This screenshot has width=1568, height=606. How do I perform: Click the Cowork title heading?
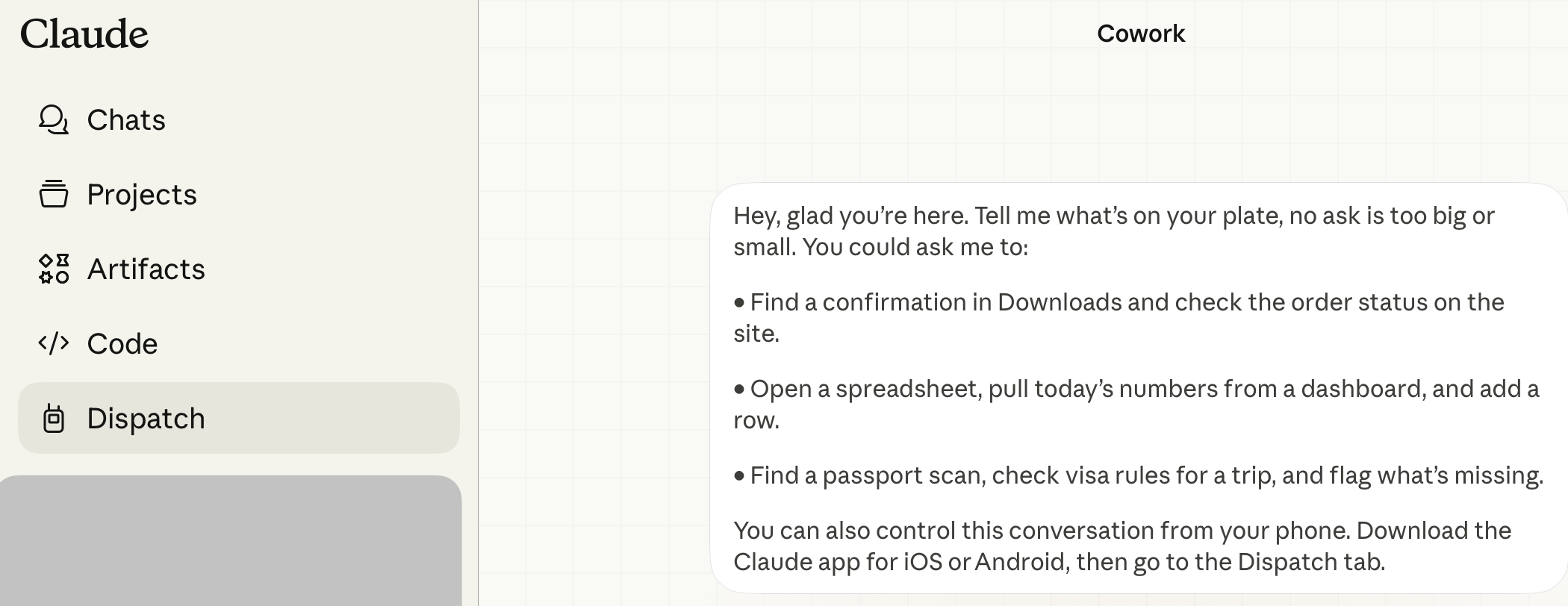click(x=1141, y=34)
